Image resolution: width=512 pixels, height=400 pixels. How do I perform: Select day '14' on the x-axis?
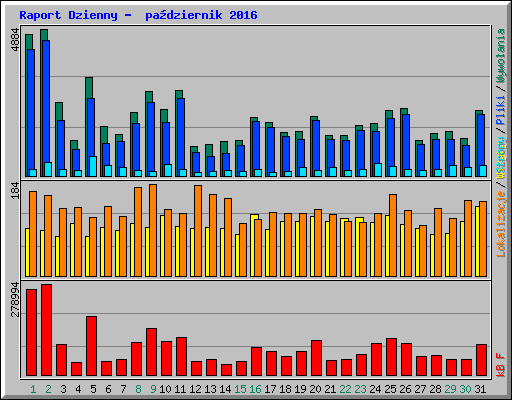[225, 389]
